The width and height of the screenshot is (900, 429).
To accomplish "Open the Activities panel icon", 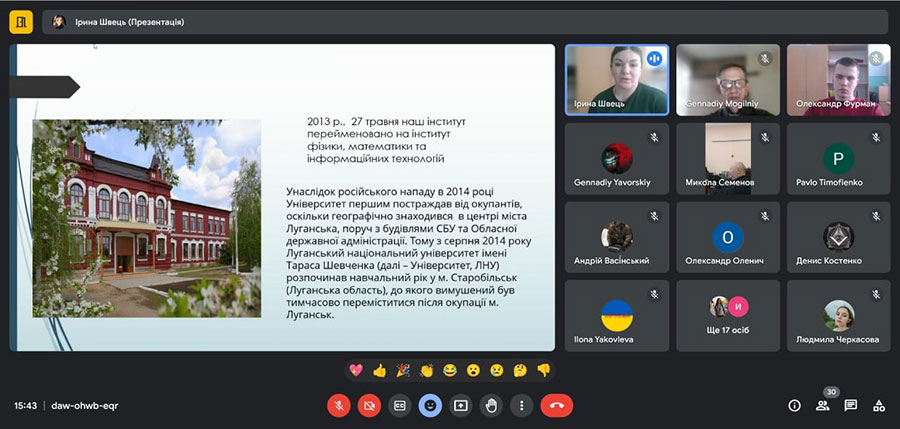I will point(878,405).
